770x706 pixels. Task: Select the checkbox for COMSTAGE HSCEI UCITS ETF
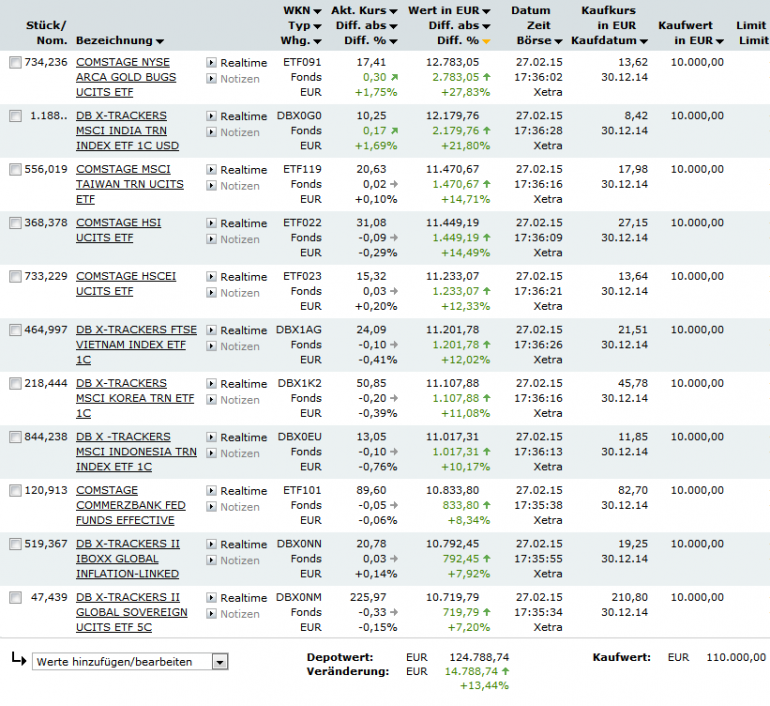(x=16, y=276)
